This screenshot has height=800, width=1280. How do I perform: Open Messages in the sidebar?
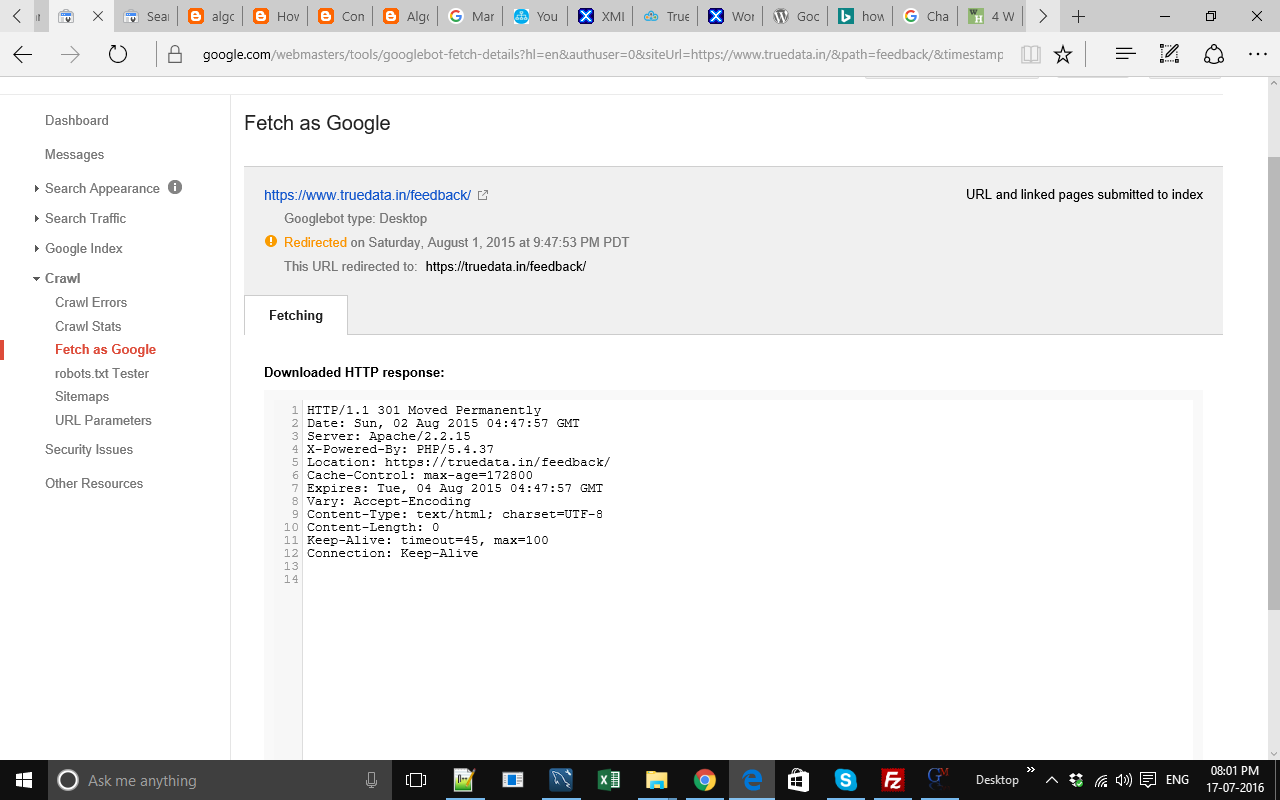[74, 154]
